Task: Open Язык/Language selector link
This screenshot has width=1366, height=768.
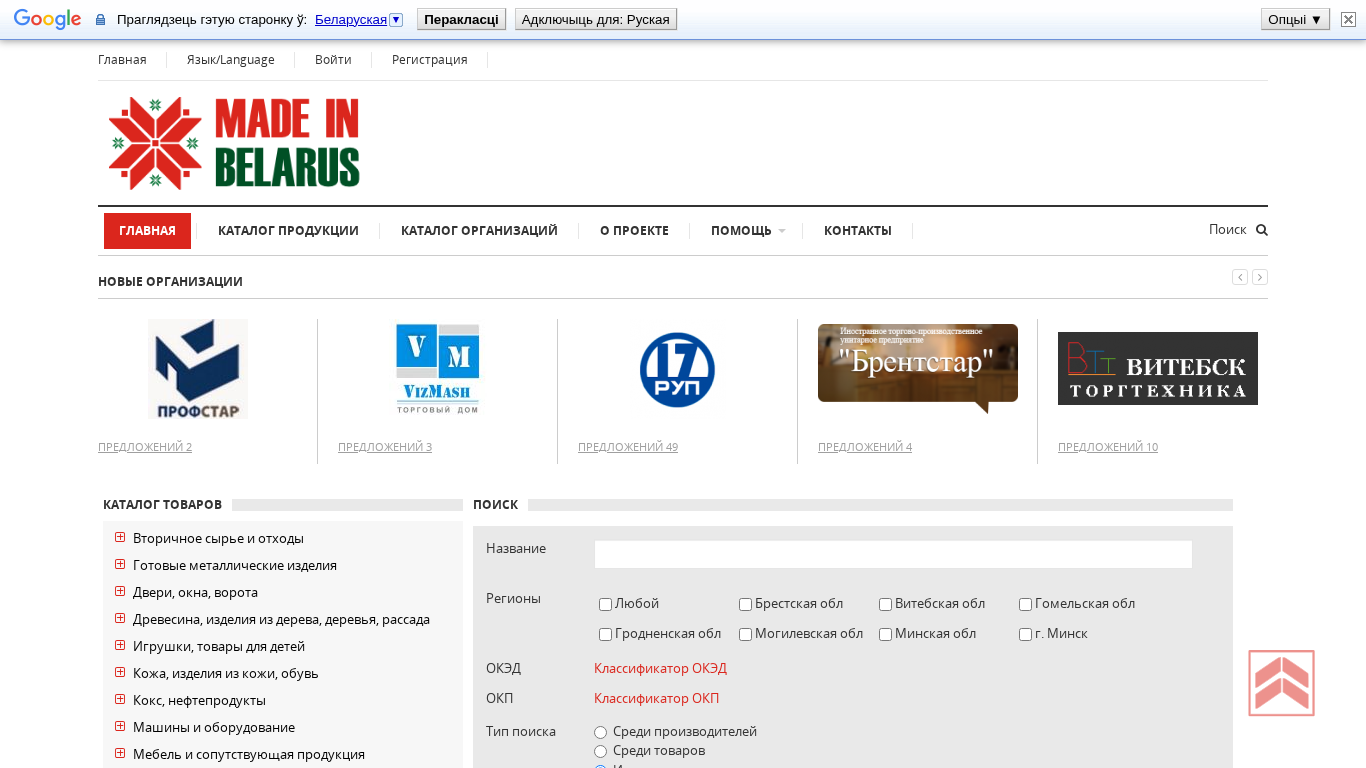Action: pos(230,60)
